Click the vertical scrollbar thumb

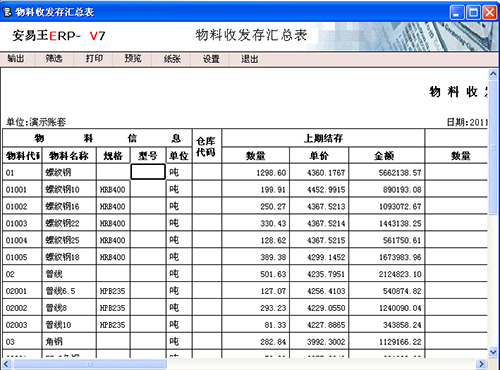(x=493, y=147)
